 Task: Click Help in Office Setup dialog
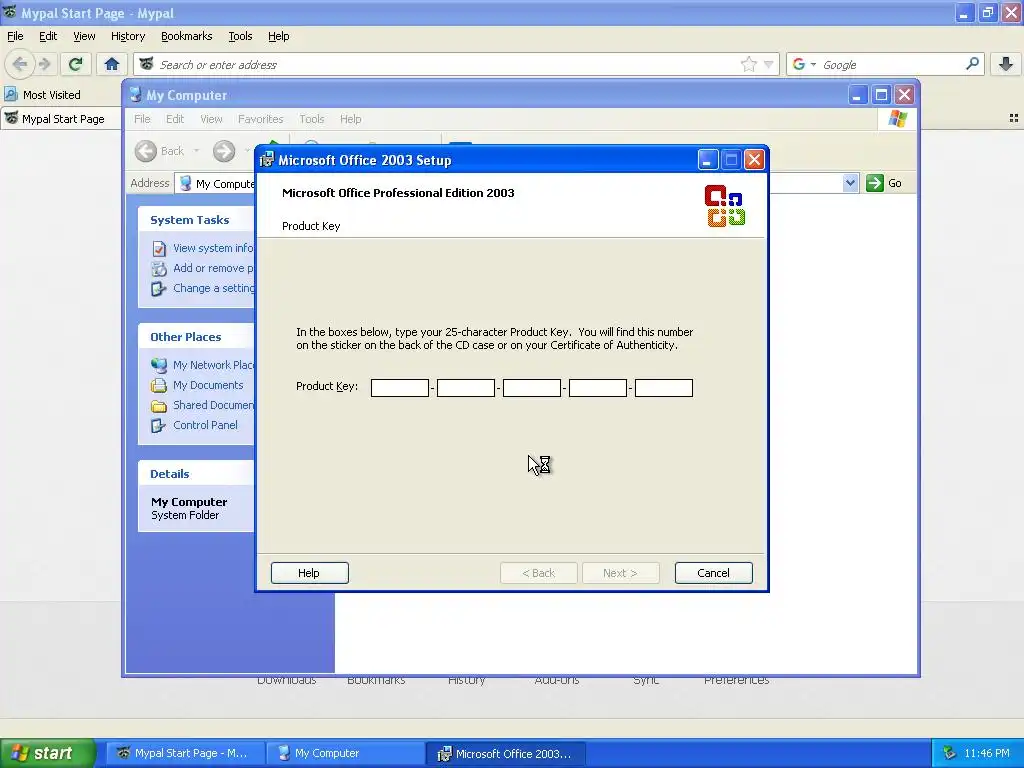coord(310,573)
